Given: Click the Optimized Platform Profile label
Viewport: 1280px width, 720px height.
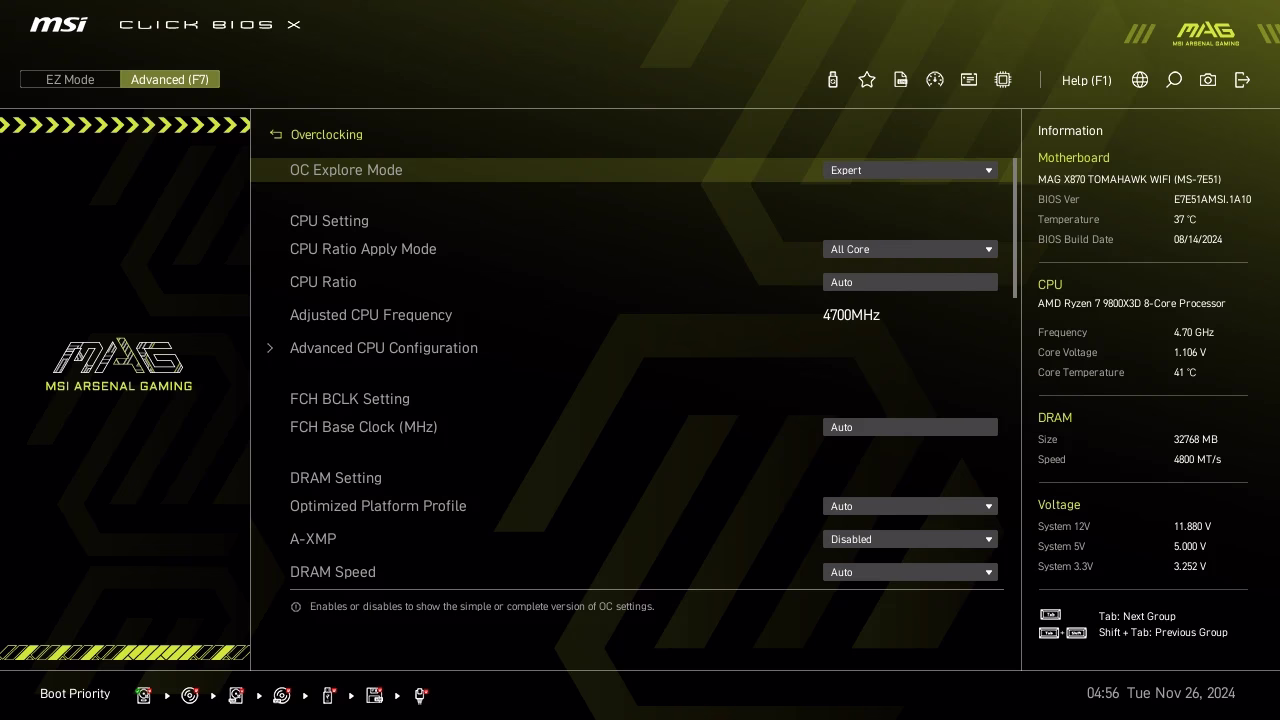Looking at the screenshot, I should [x=378, y=506].
